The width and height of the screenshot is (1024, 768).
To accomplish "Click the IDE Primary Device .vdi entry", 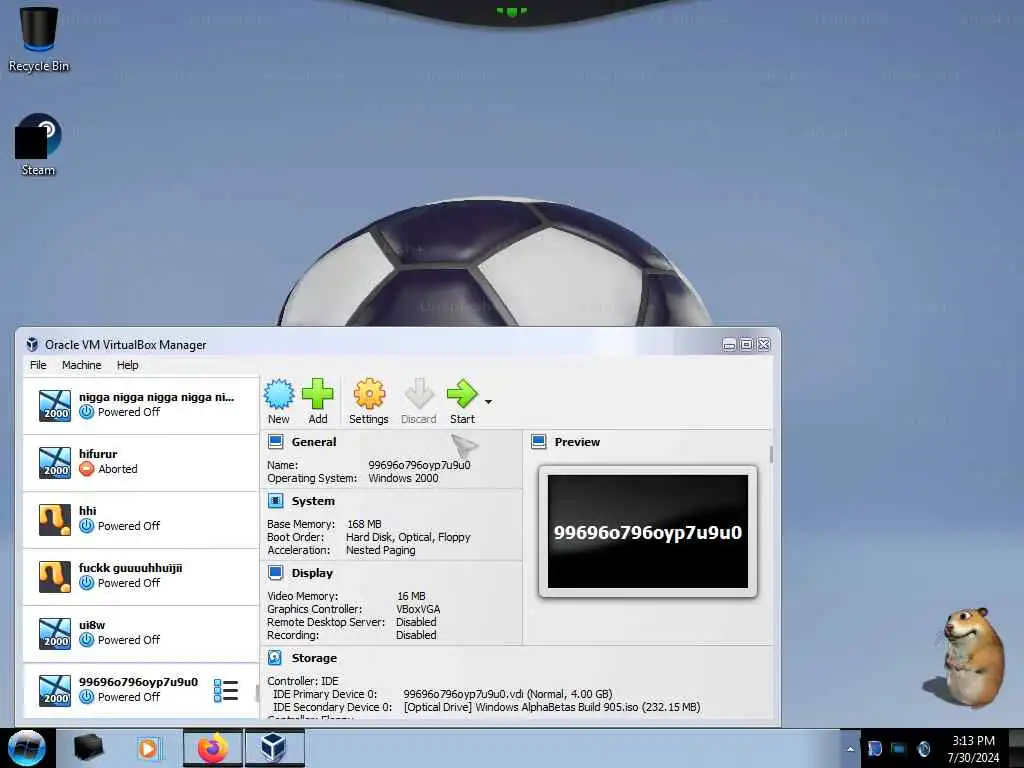I will [x=507, y=694].
